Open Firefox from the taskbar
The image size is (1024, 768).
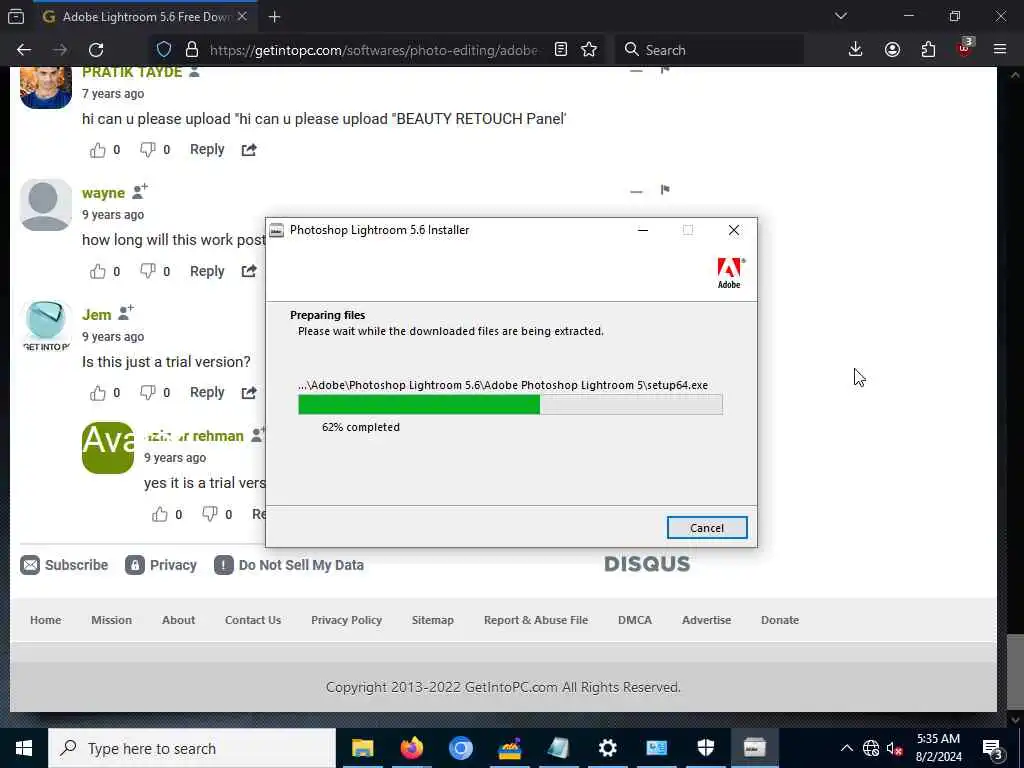pos(411,748)
